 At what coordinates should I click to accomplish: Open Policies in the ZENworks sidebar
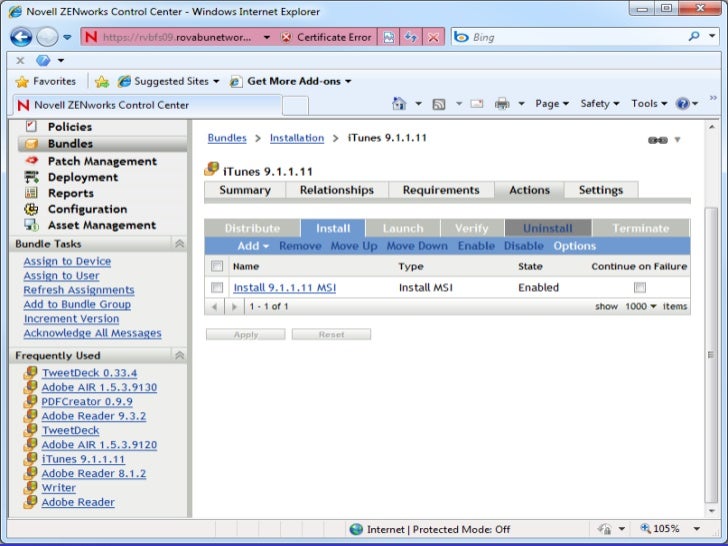(x=70, y=127)
